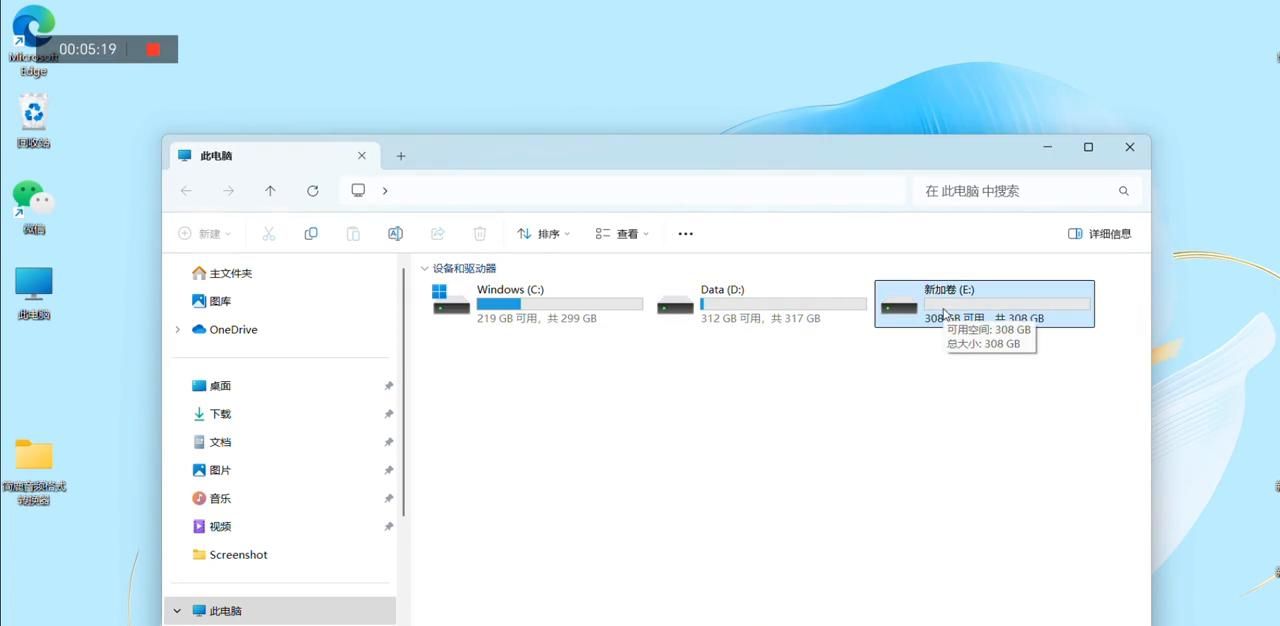Screen dimensions: 1280x626
Task: Click the 312 GB 可用，共 317 GB text
Action: coord(761,319)
